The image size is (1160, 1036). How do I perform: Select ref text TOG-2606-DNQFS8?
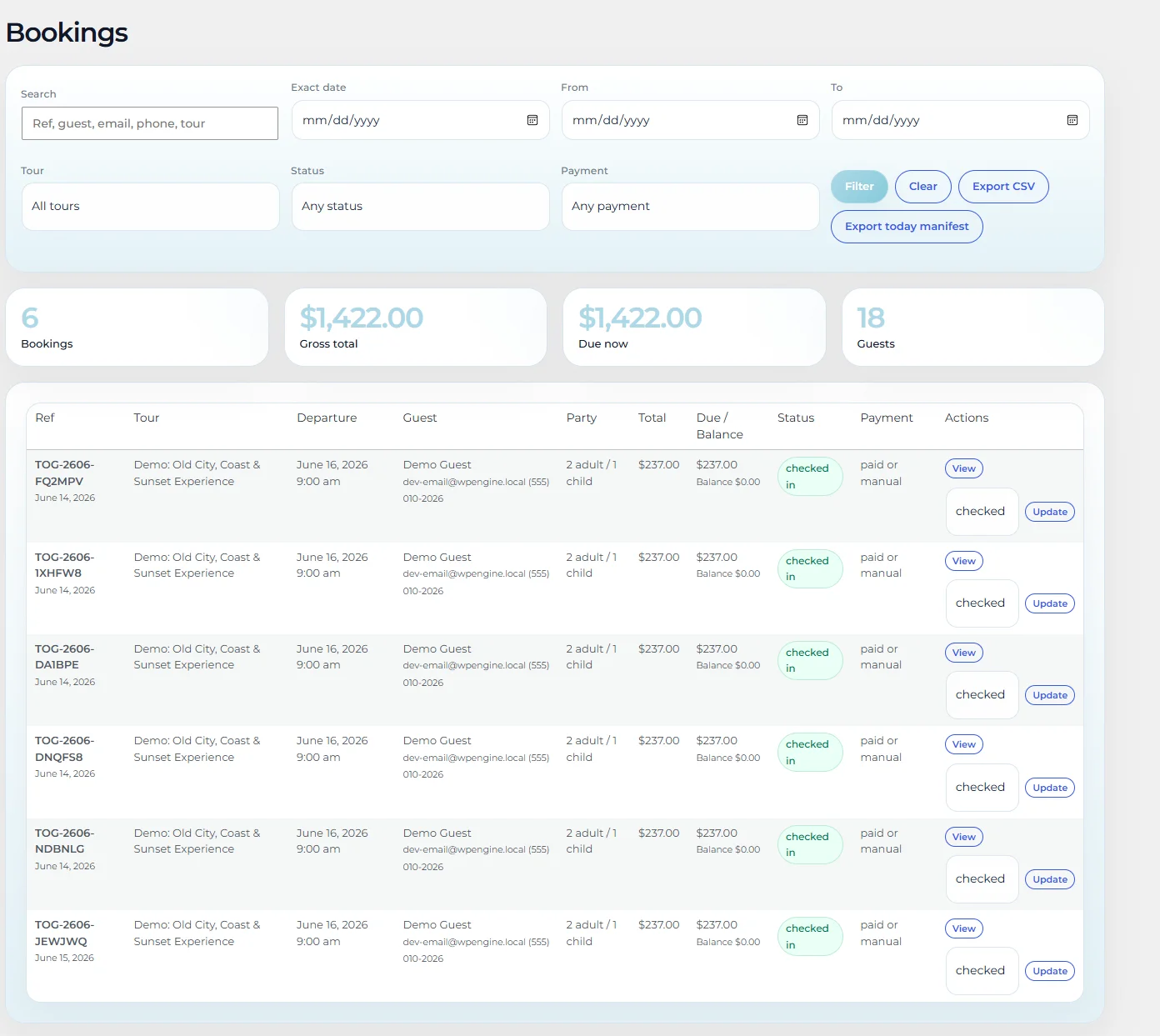(x=65, y=749)
